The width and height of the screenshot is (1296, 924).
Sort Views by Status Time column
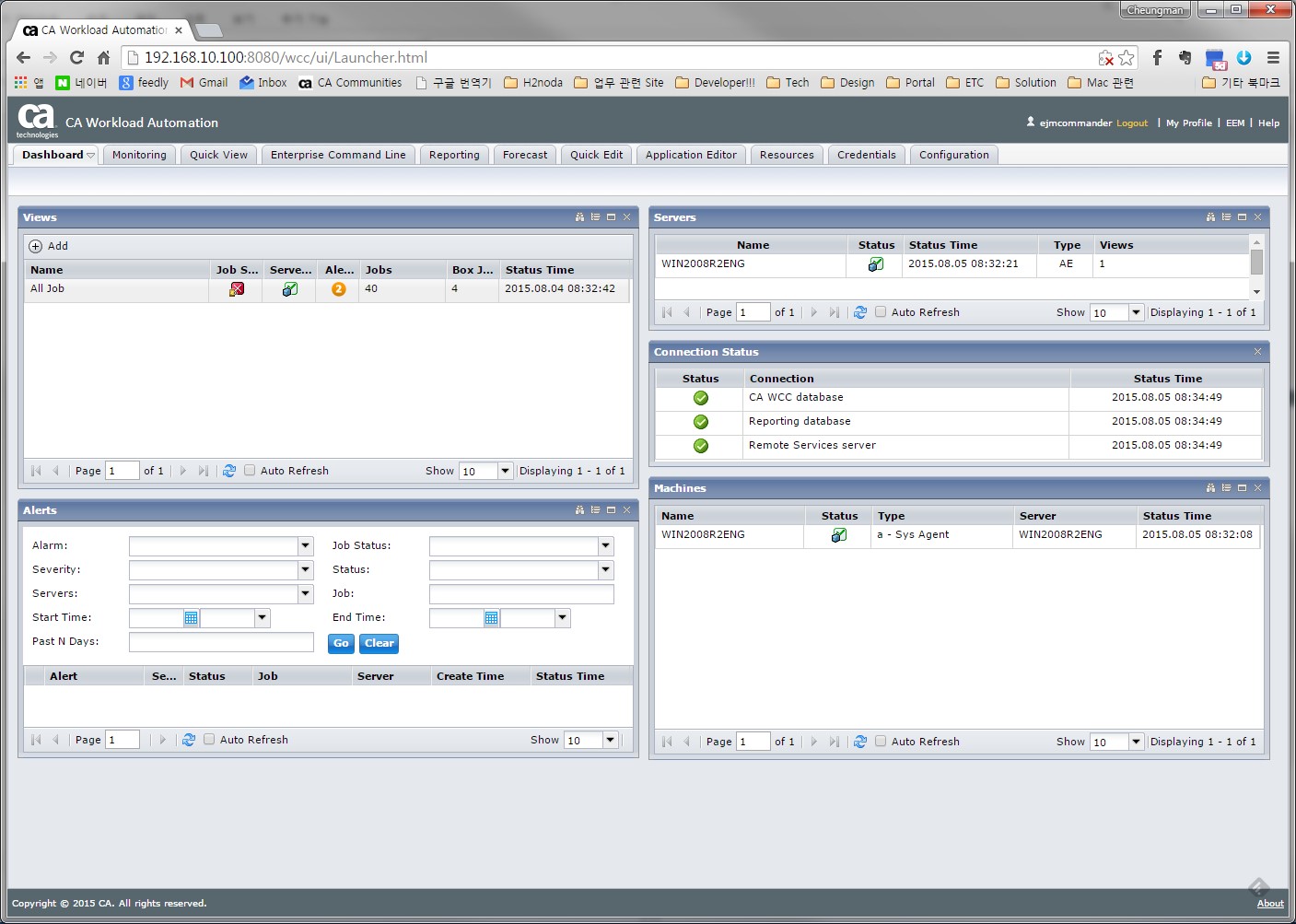click(x=539, y=270)
